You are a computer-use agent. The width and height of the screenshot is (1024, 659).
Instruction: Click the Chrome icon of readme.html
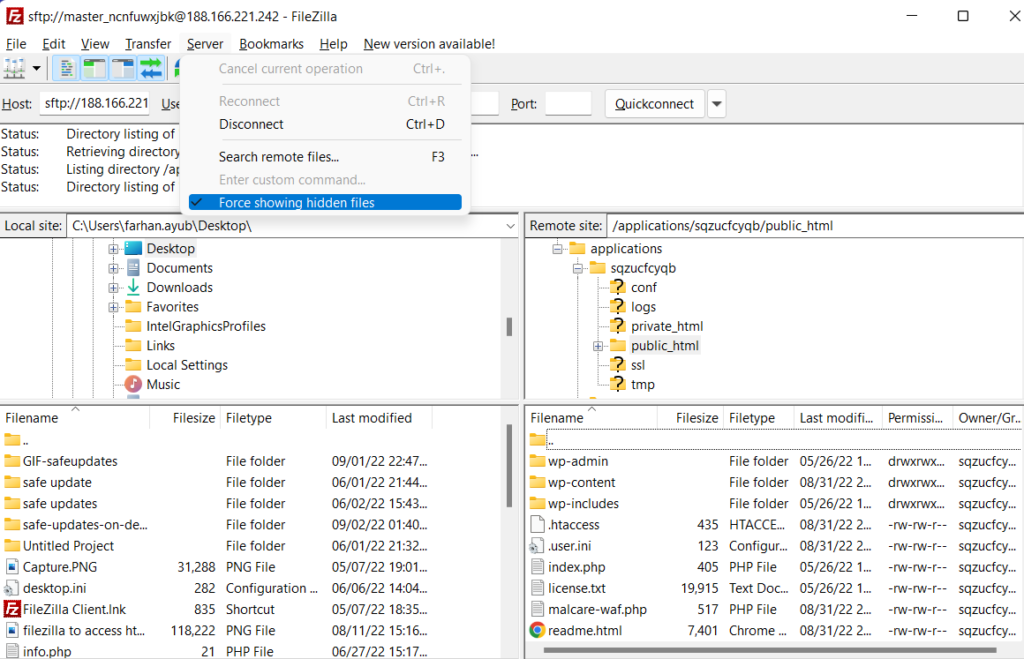537,630
